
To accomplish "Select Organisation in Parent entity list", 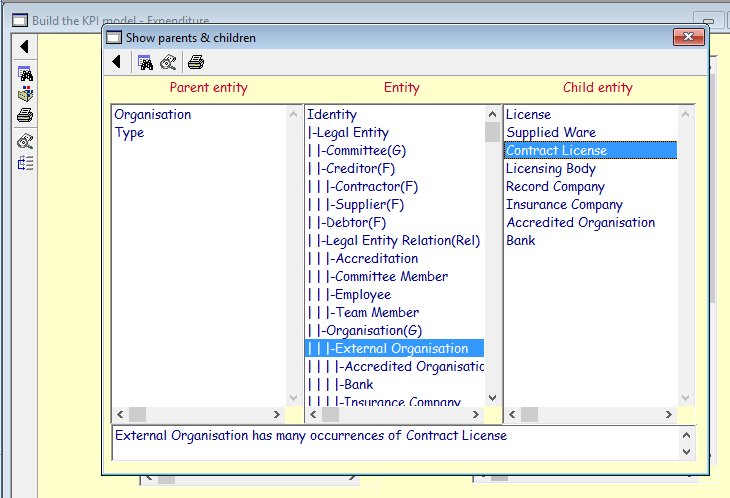I will [x=152, y=115].
